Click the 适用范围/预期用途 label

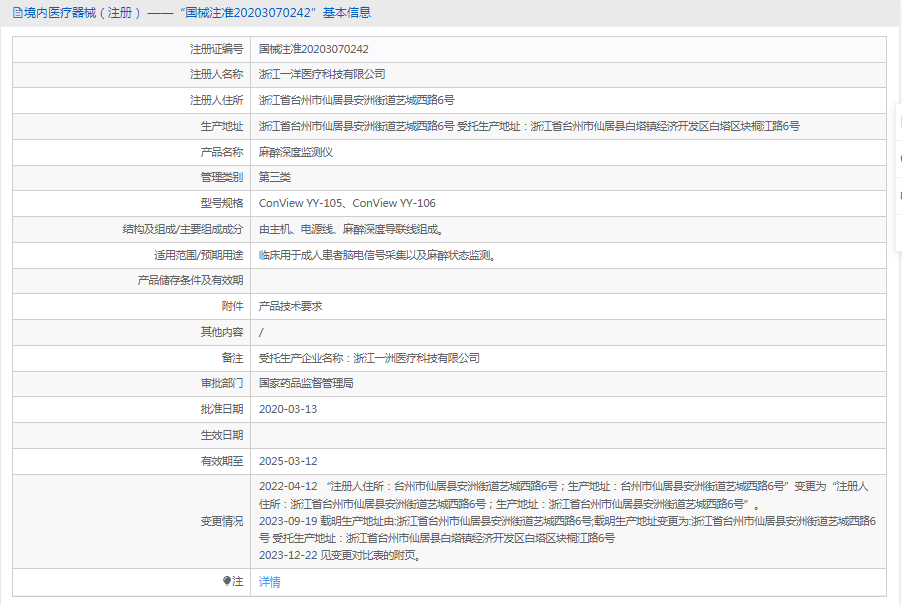[x=198, y=255]
